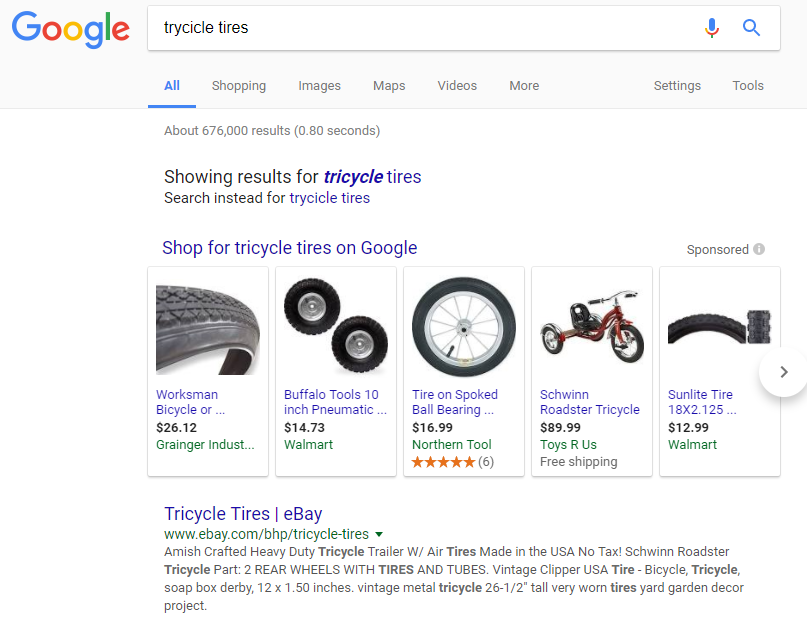Open 'Shop for tricycle tires on Google' link
807x617 pixels.
coord(289,248)
